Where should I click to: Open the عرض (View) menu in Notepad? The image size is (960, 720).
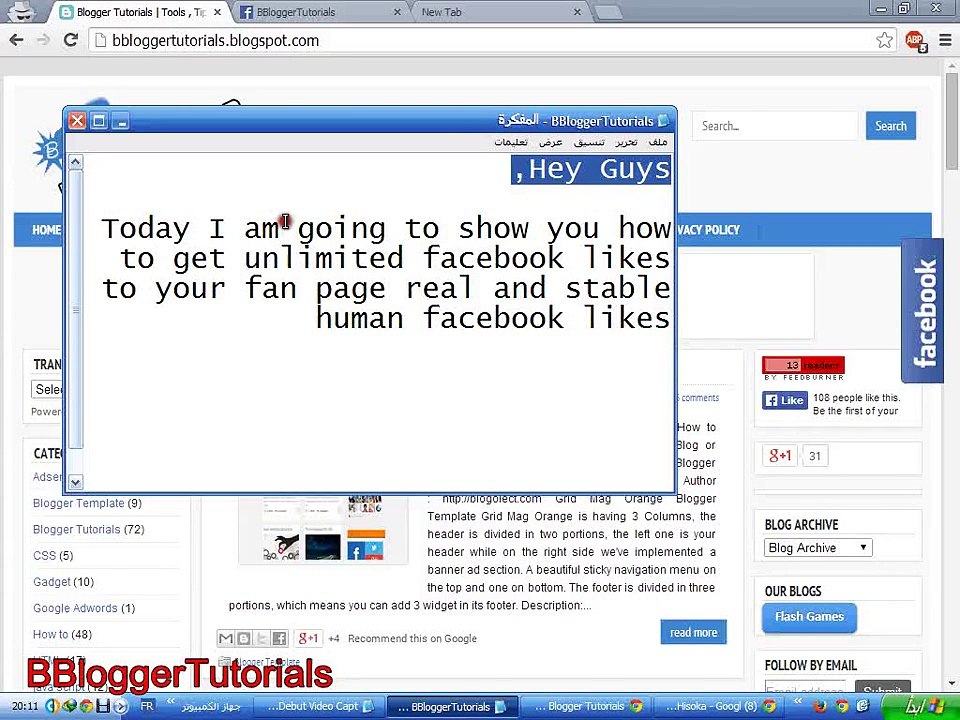550,142
